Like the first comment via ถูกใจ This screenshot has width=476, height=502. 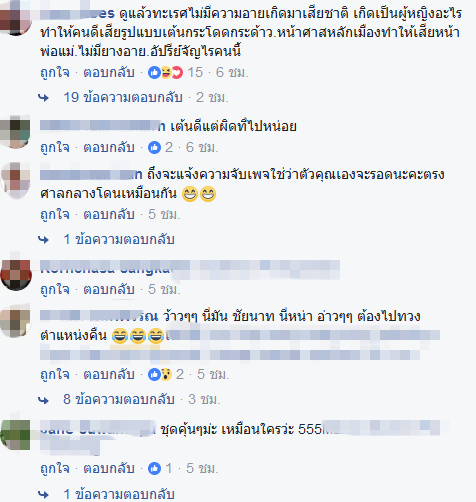tap(55, 72)
